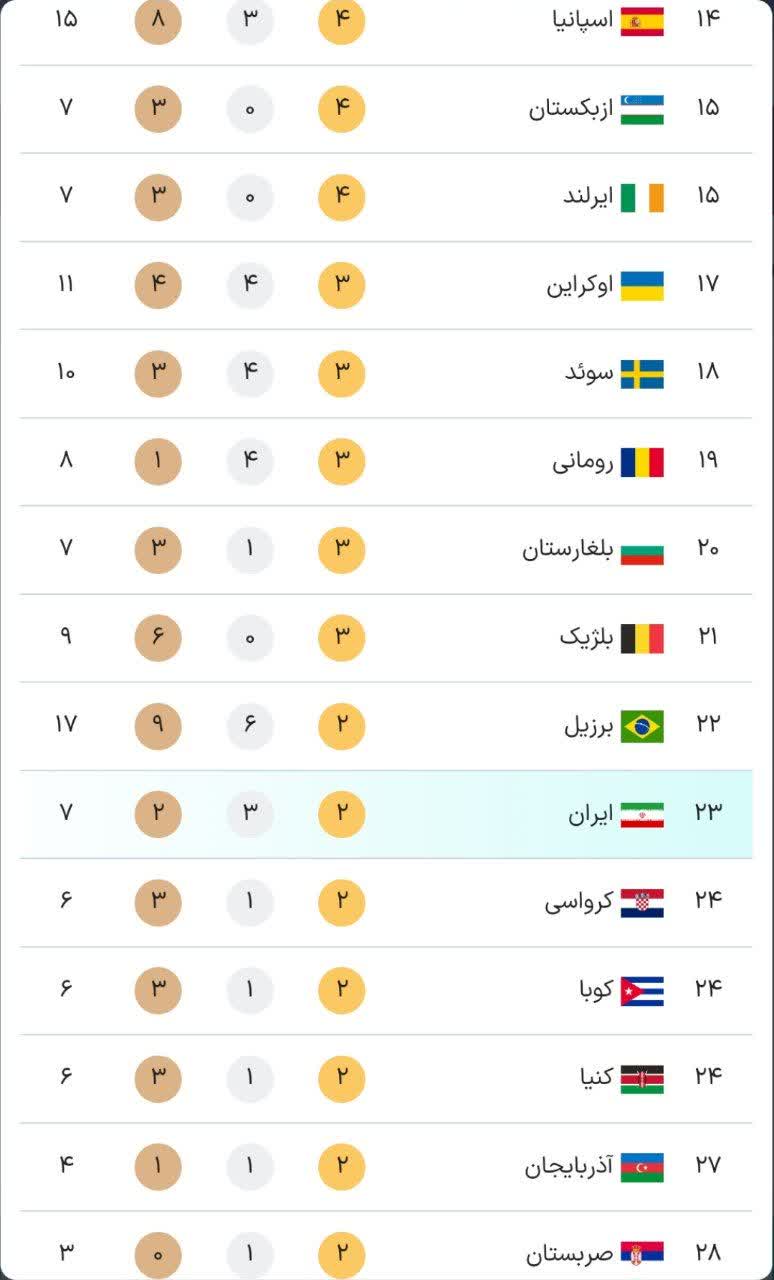Select Ukraine's silver medal count badge
This screenshot has width=774, height=1280.
(250, 285)
